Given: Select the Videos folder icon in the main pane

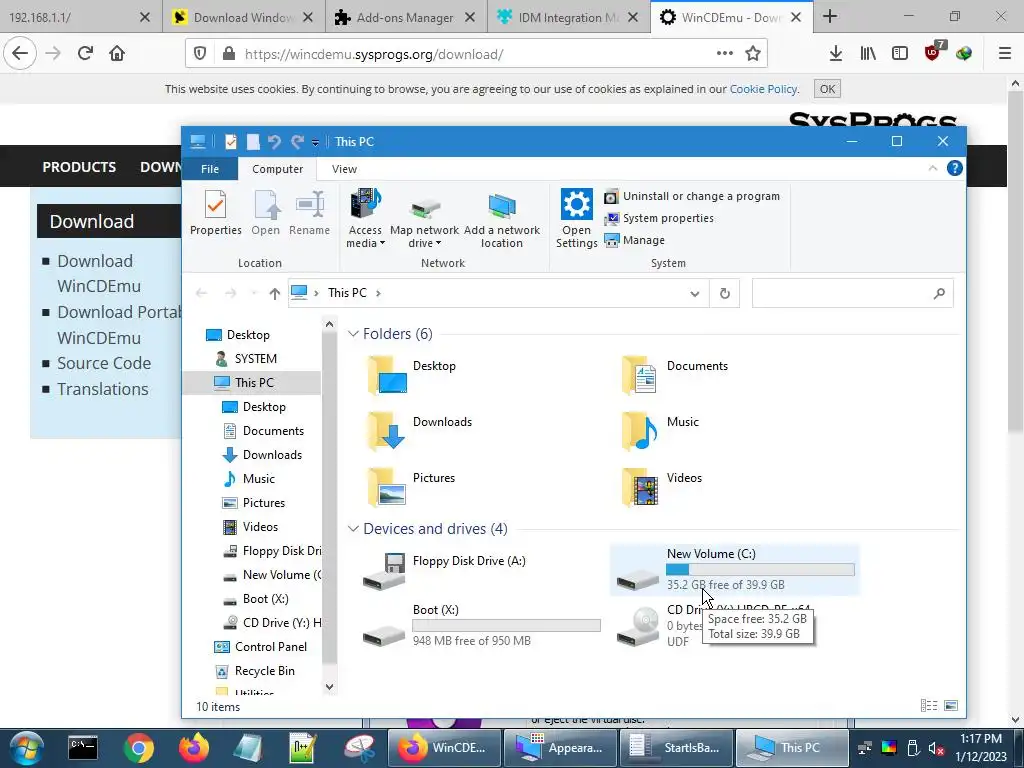Looking at the screenshot, I should (639, 487).
